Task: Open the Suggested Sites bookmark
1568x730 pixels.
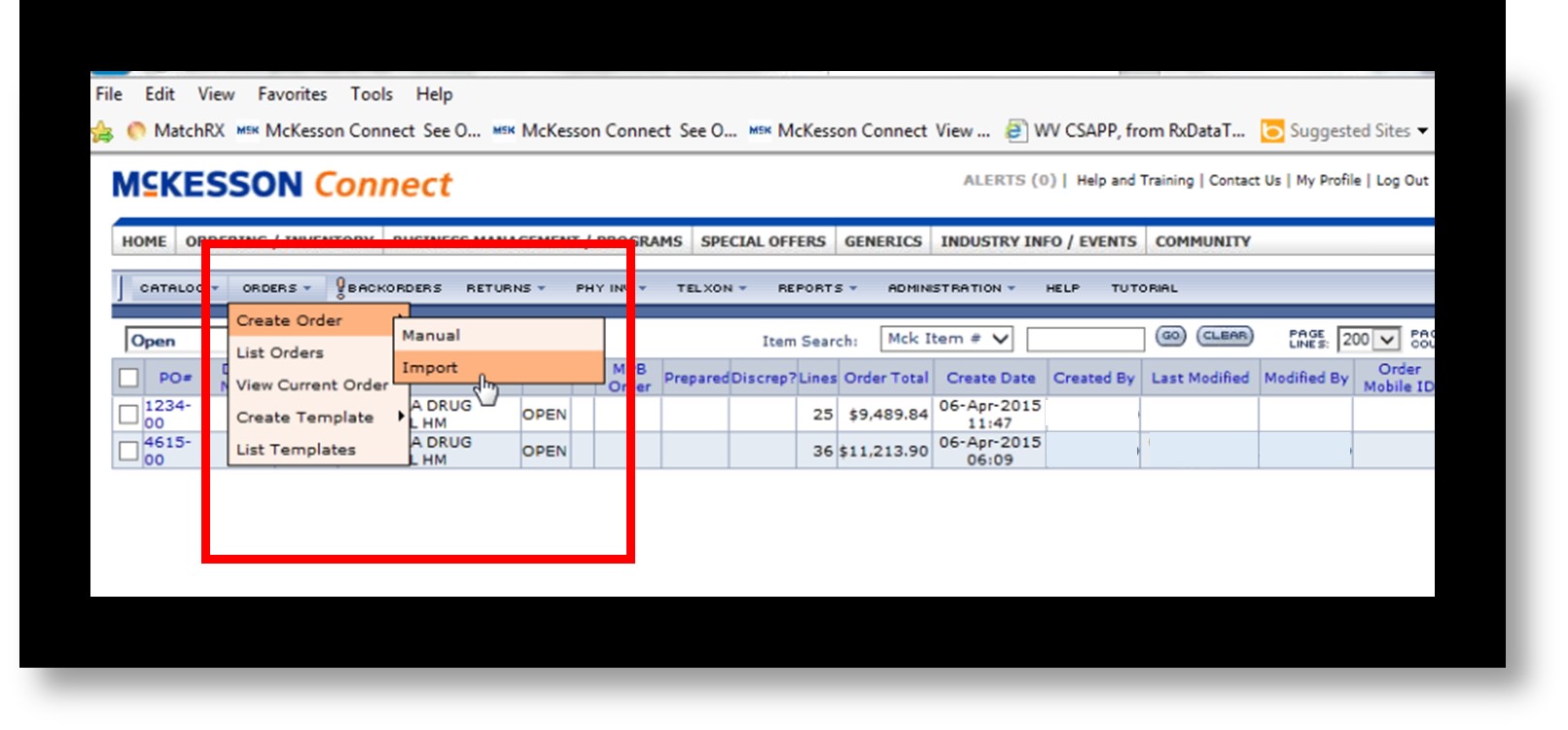Action: tap(1336, 130)
